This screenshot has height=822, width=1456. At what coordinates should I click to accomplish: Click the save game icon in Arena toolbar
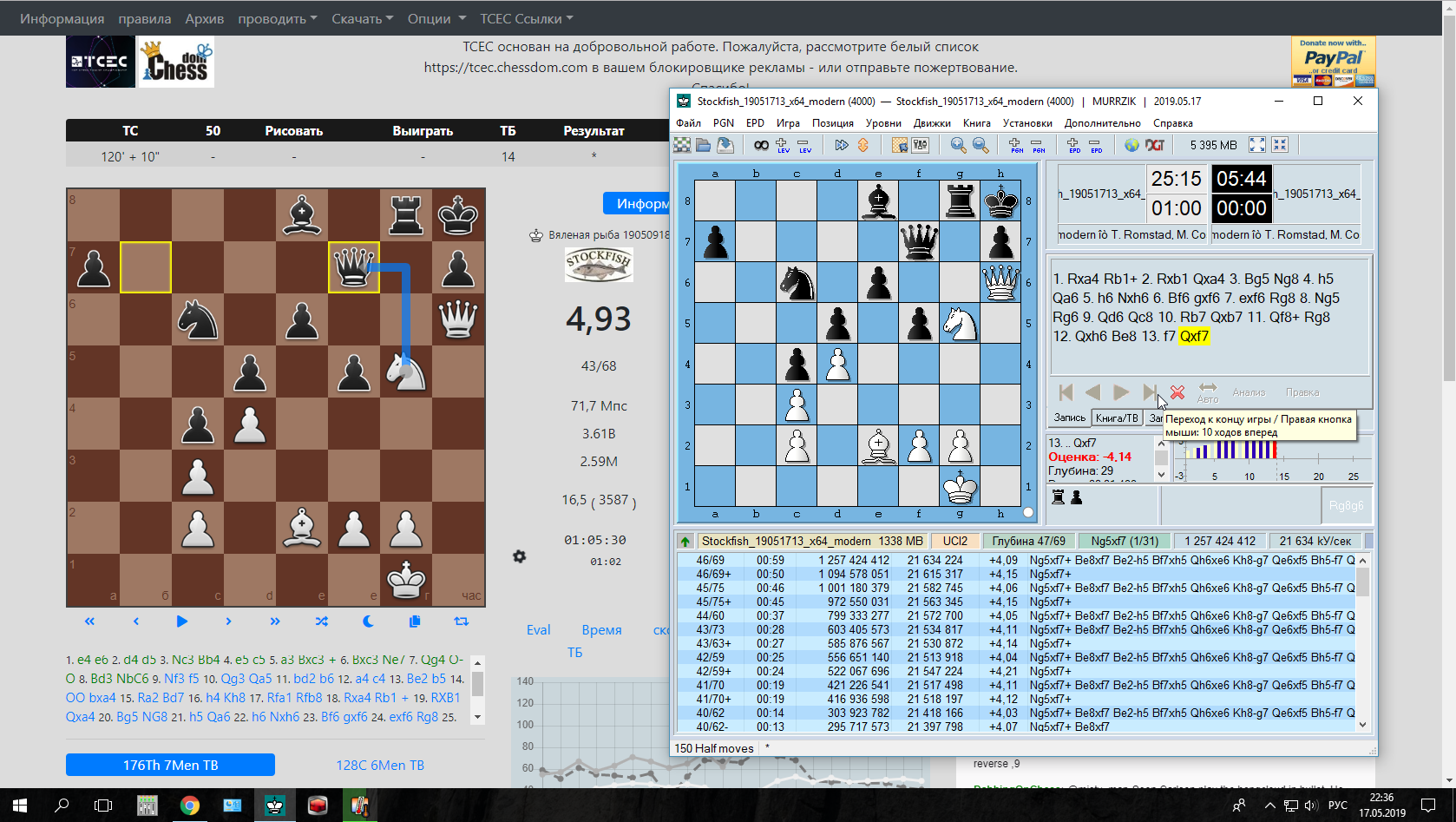click(x=725, y=145)
